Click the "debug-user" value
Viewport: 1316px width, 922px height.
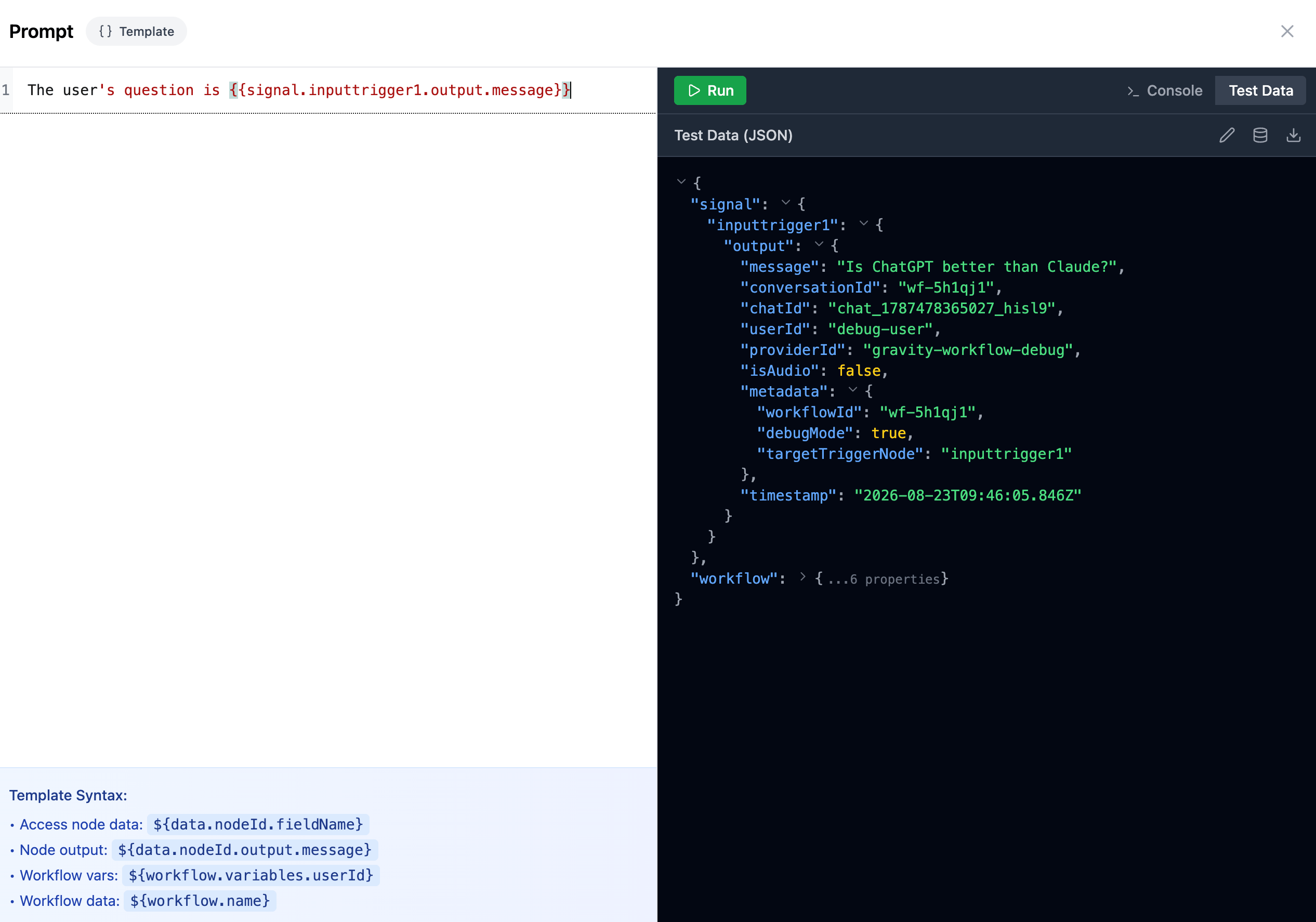880,330
